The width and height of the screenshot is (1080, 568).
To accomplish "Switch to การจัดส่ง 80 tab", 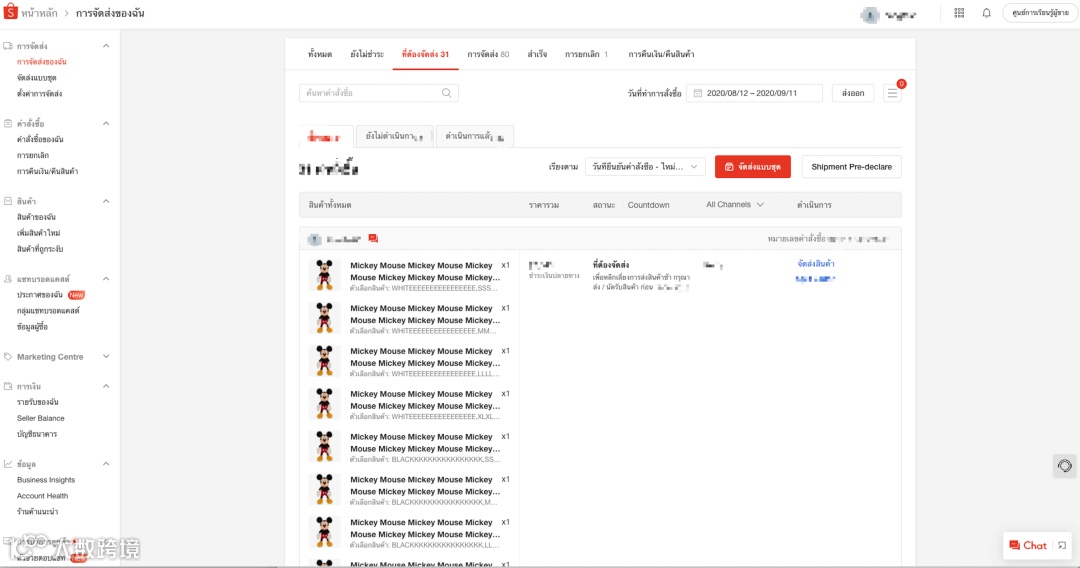I will click(x=488, y=54).
